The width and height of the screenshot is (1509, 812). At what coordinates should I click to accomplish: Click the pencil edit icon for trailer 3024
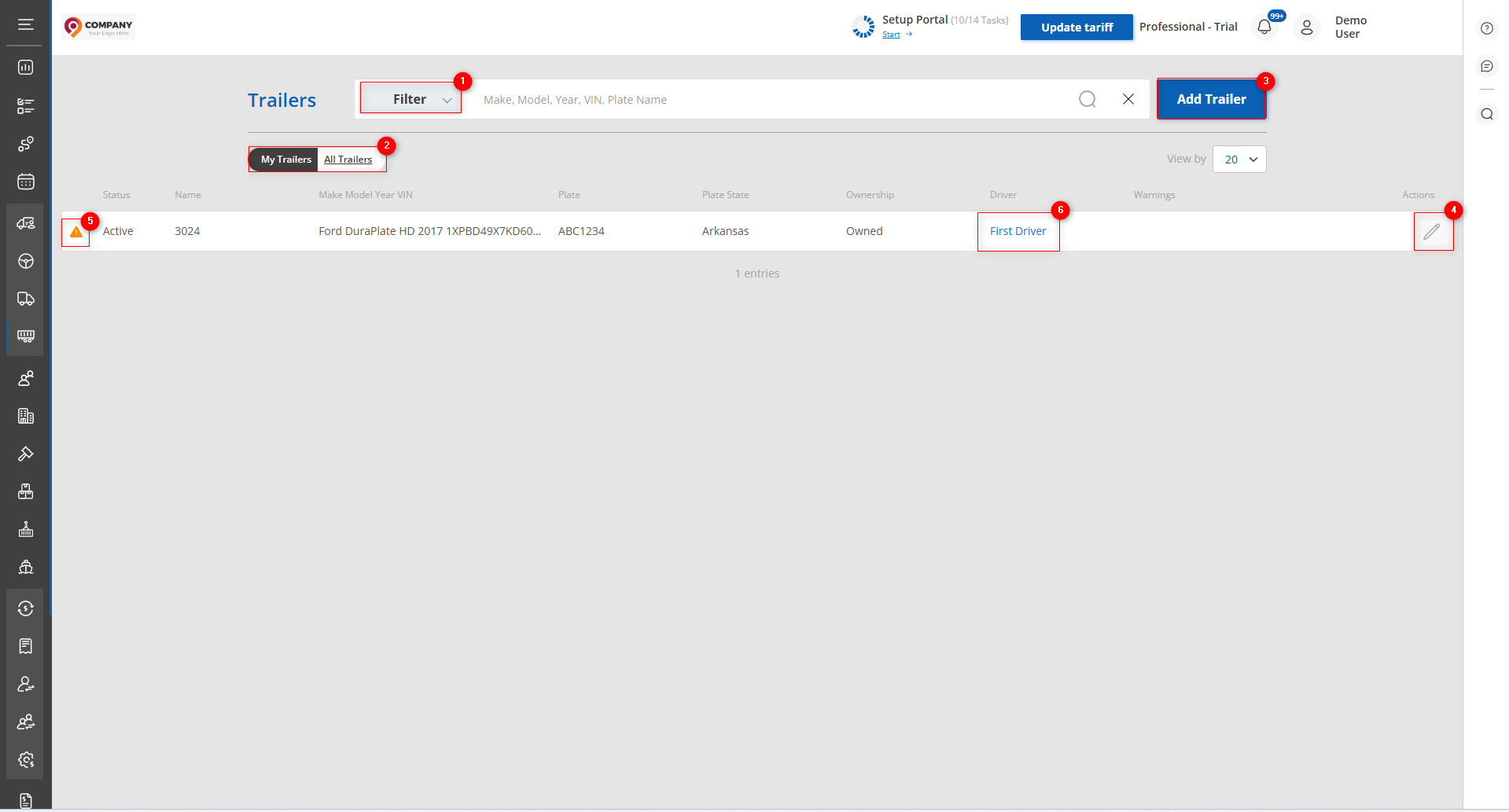pos(1432,232)
